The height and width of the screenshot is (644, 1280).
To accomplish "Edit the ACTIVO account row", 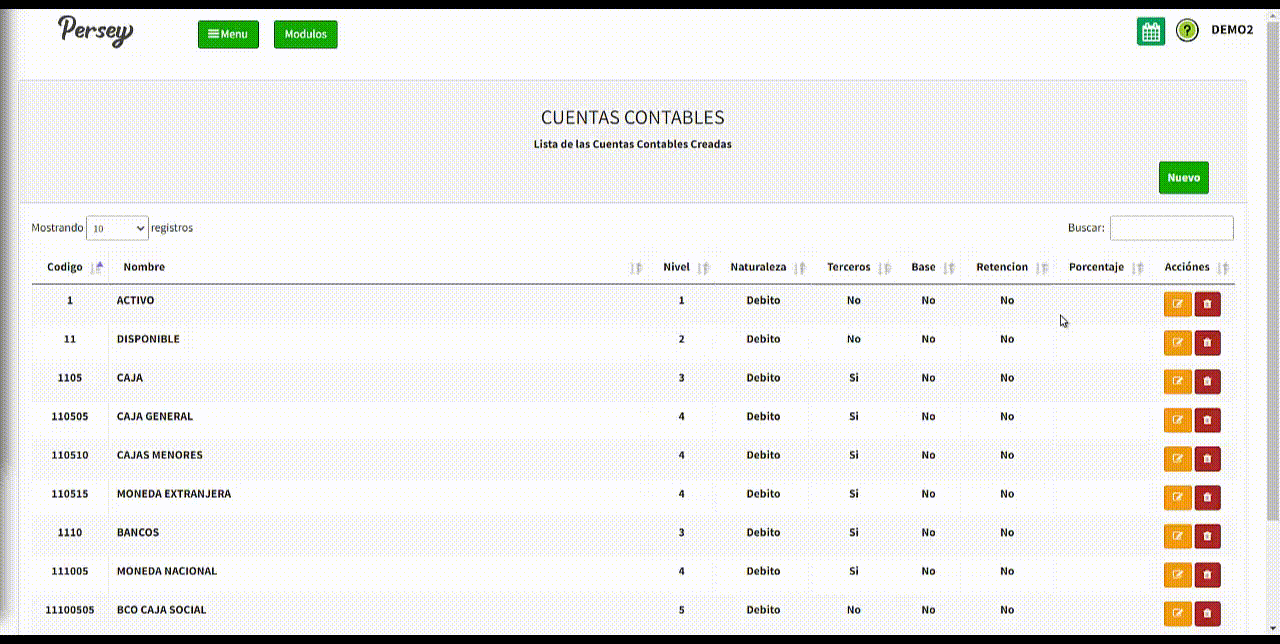I will point(1177,305).
